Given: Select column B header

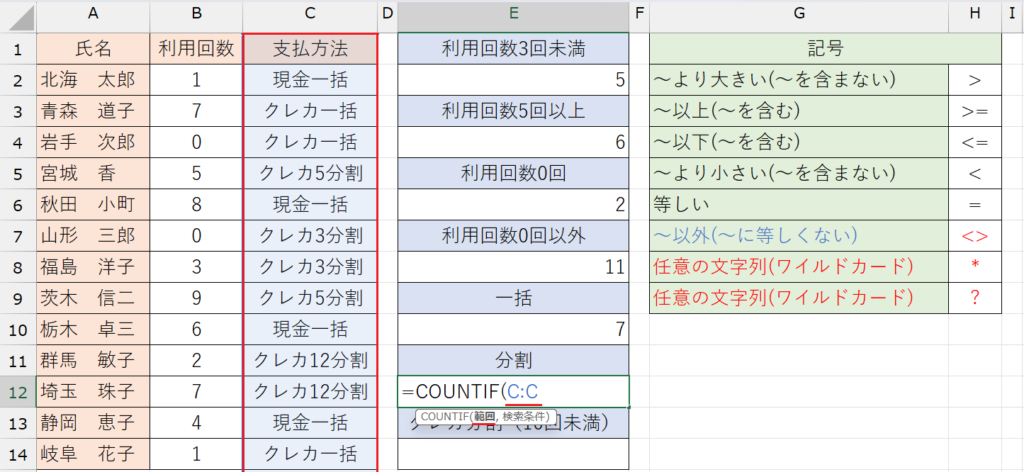Looking at the screenshot, I should pyautogui.click(x=196, y=16).
